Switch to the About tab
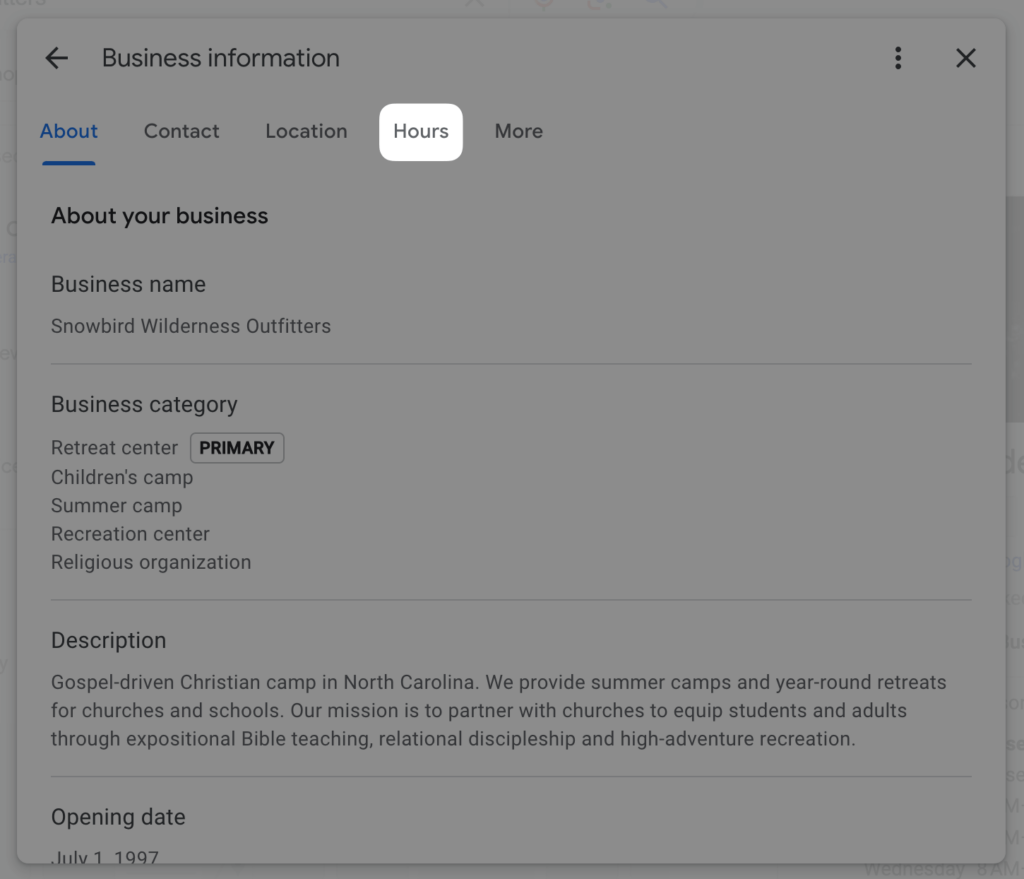The height and width of the screenshot is (879, 1024). [x=69, y=131]
